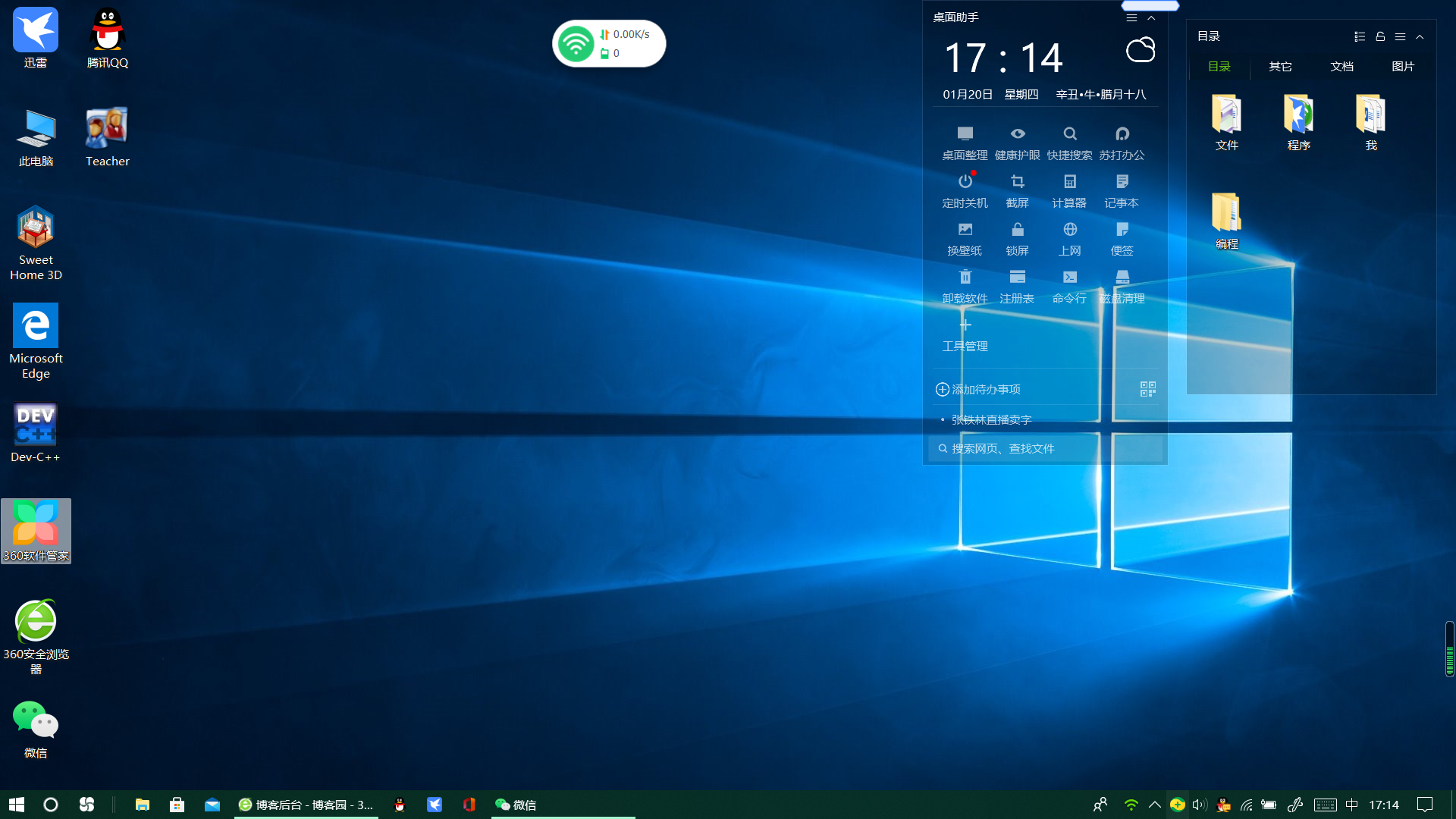Open the 张铁林直播卖字 news link
The image size is (1456, 819).
click(x=991, y=419)
